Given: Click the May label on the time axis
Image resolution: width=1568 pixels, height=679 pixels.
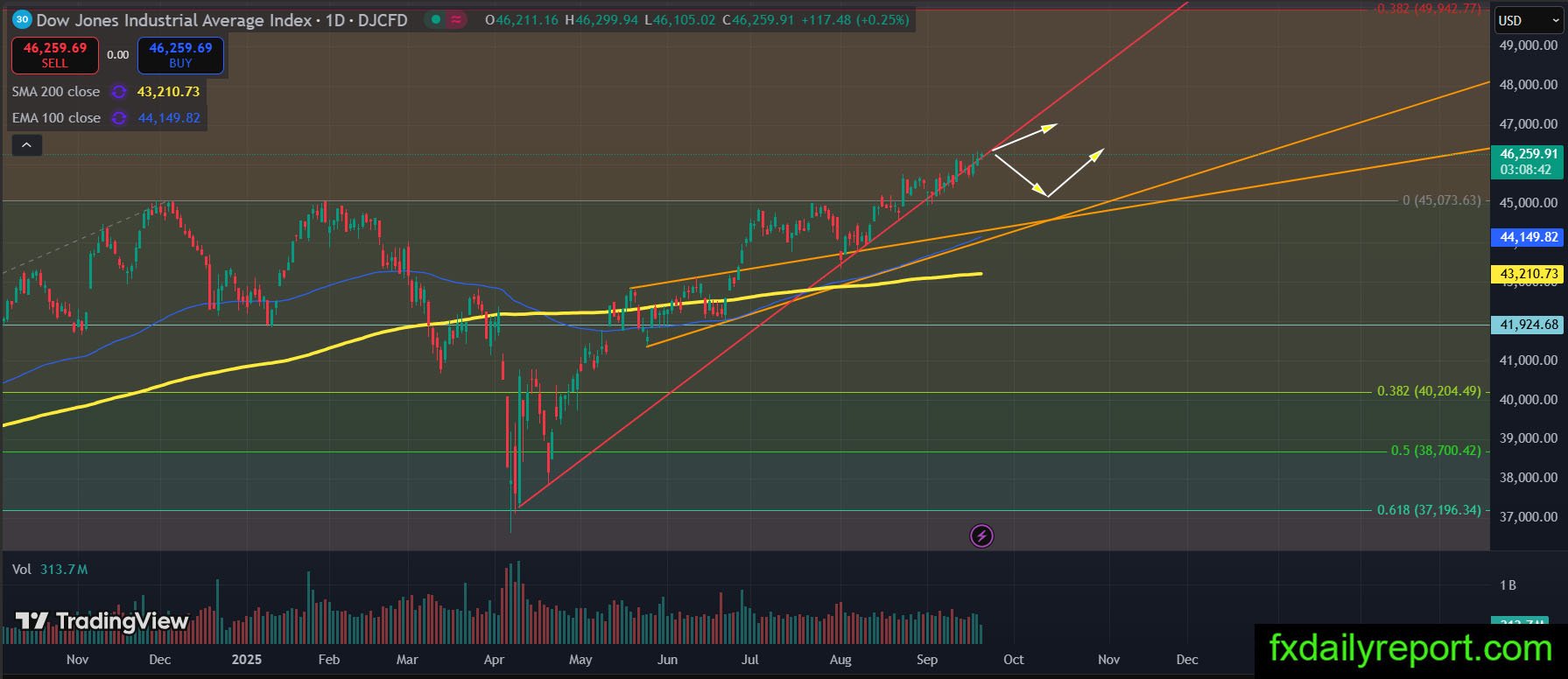Looking at the screenshot, I should 580,660.
